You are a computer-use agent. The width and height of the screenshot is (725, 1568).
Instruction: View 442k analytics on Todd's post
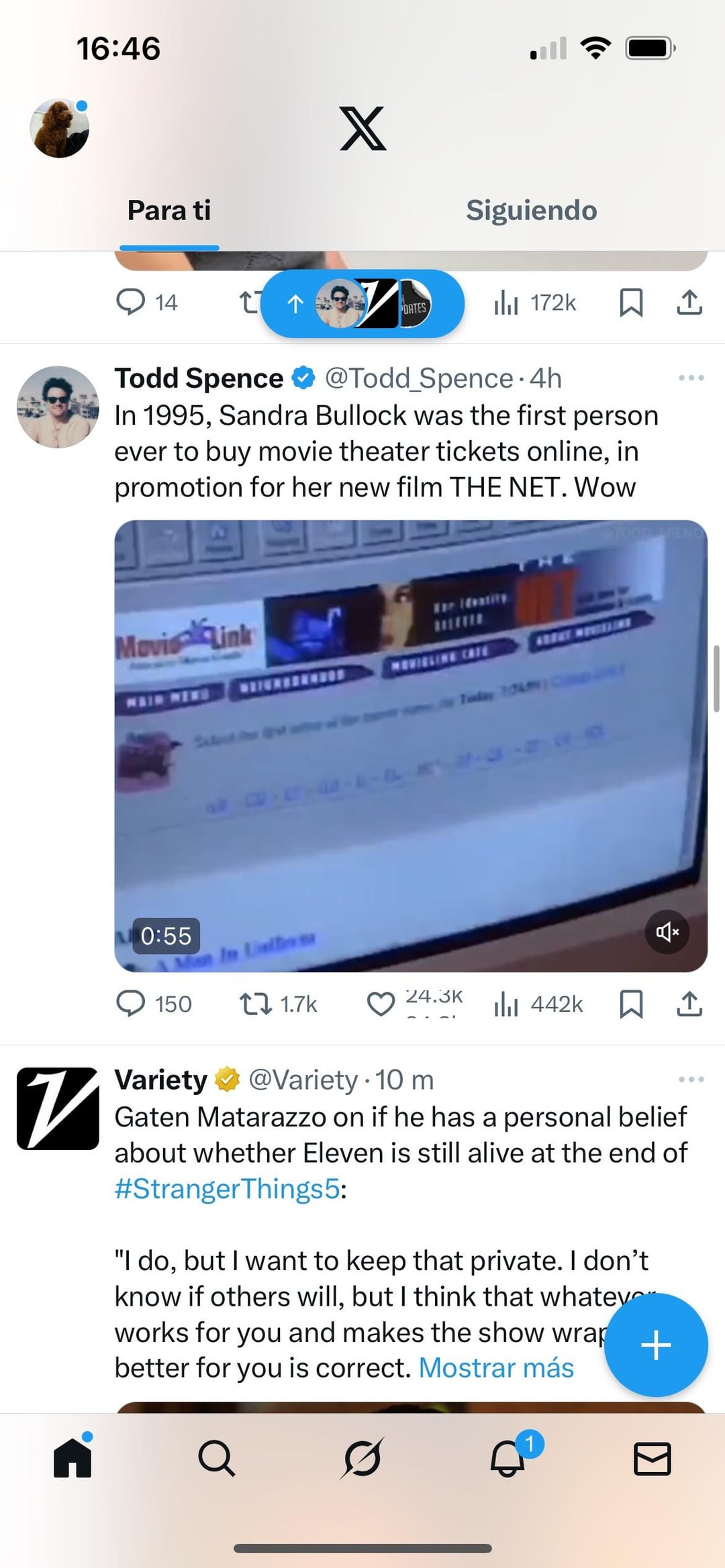coord(538,1004)
